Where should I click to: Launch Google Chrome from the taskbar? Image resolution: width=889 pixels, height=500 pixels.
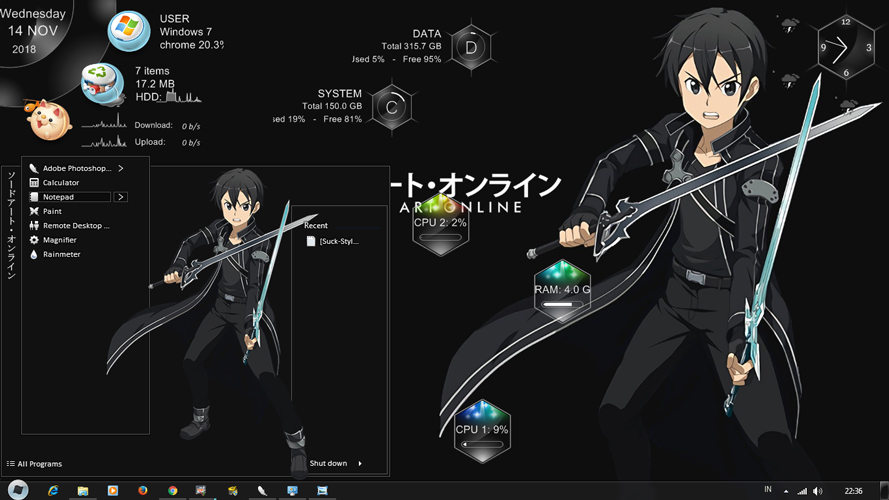(172, 490)
